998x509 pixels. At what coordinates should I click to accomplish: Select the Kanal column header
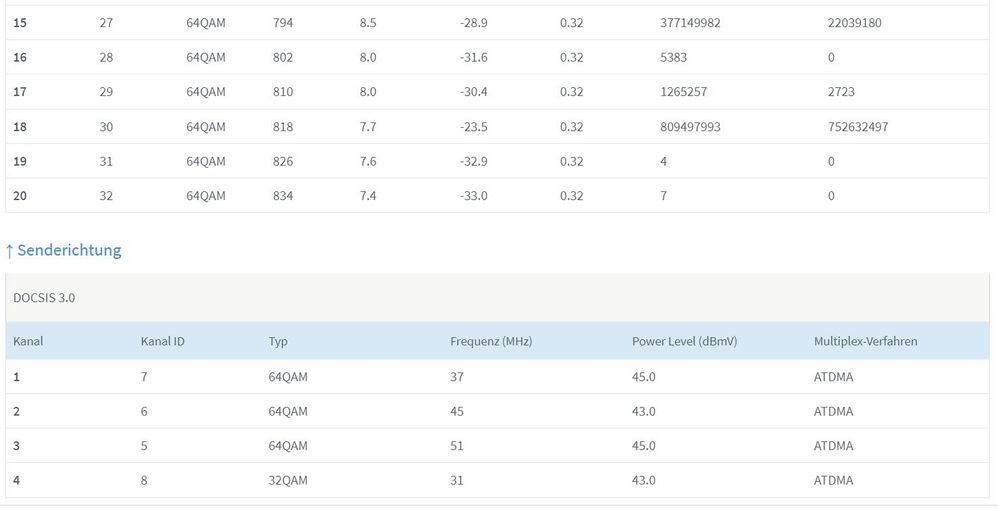28,341
